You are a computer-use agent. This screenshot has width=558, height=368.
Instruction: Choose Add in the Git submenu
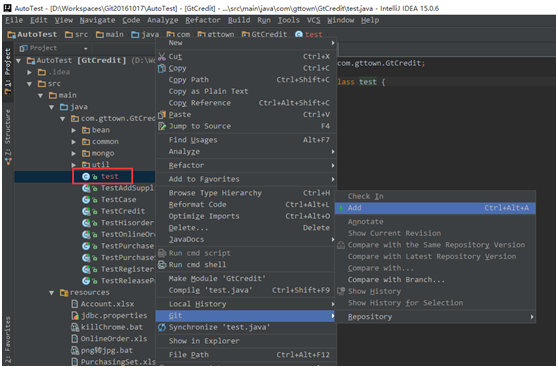point(436,208)
